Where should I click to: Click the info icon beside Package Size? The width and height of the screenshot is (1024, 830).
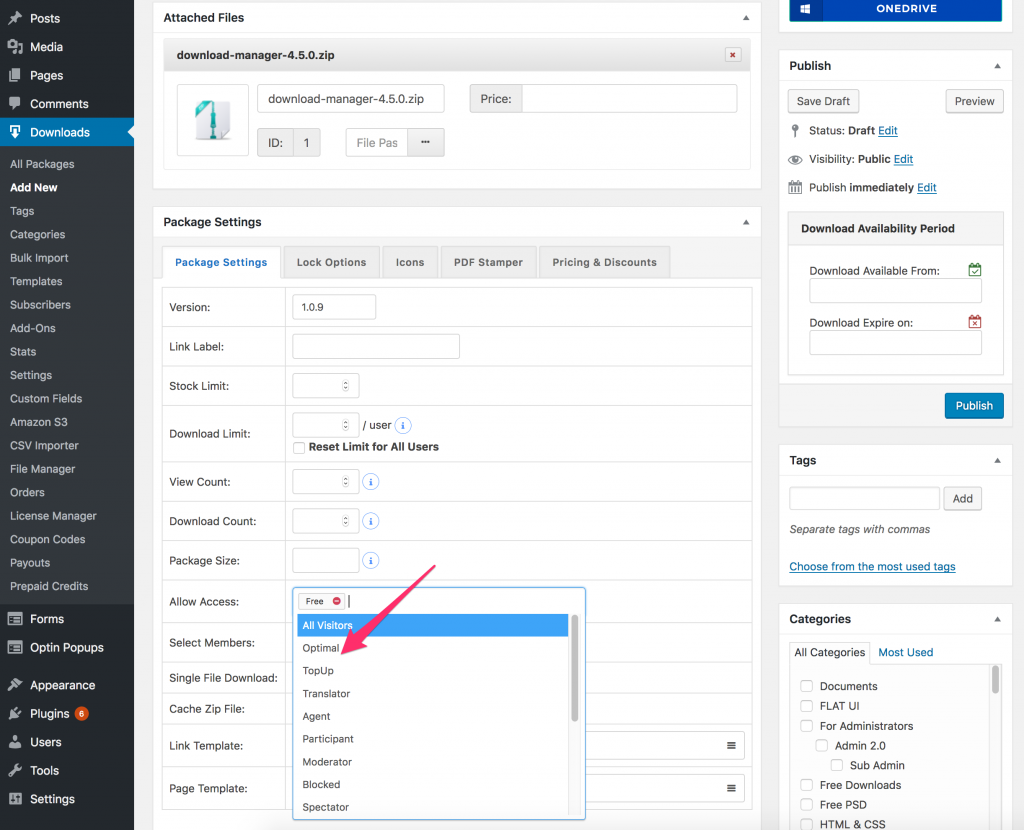(370, 560)
